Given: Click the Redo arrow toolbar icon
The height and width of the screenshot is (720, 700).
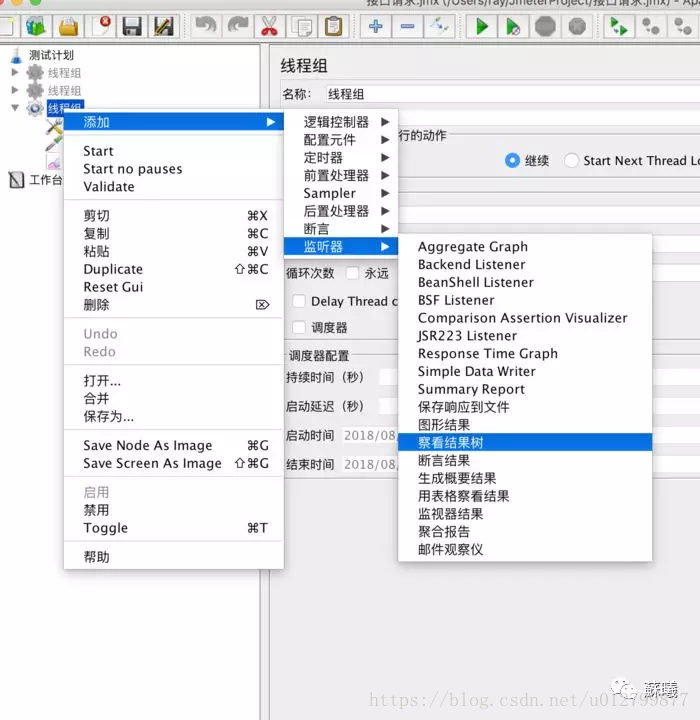Looking at the screenshot, I should 237,26.
